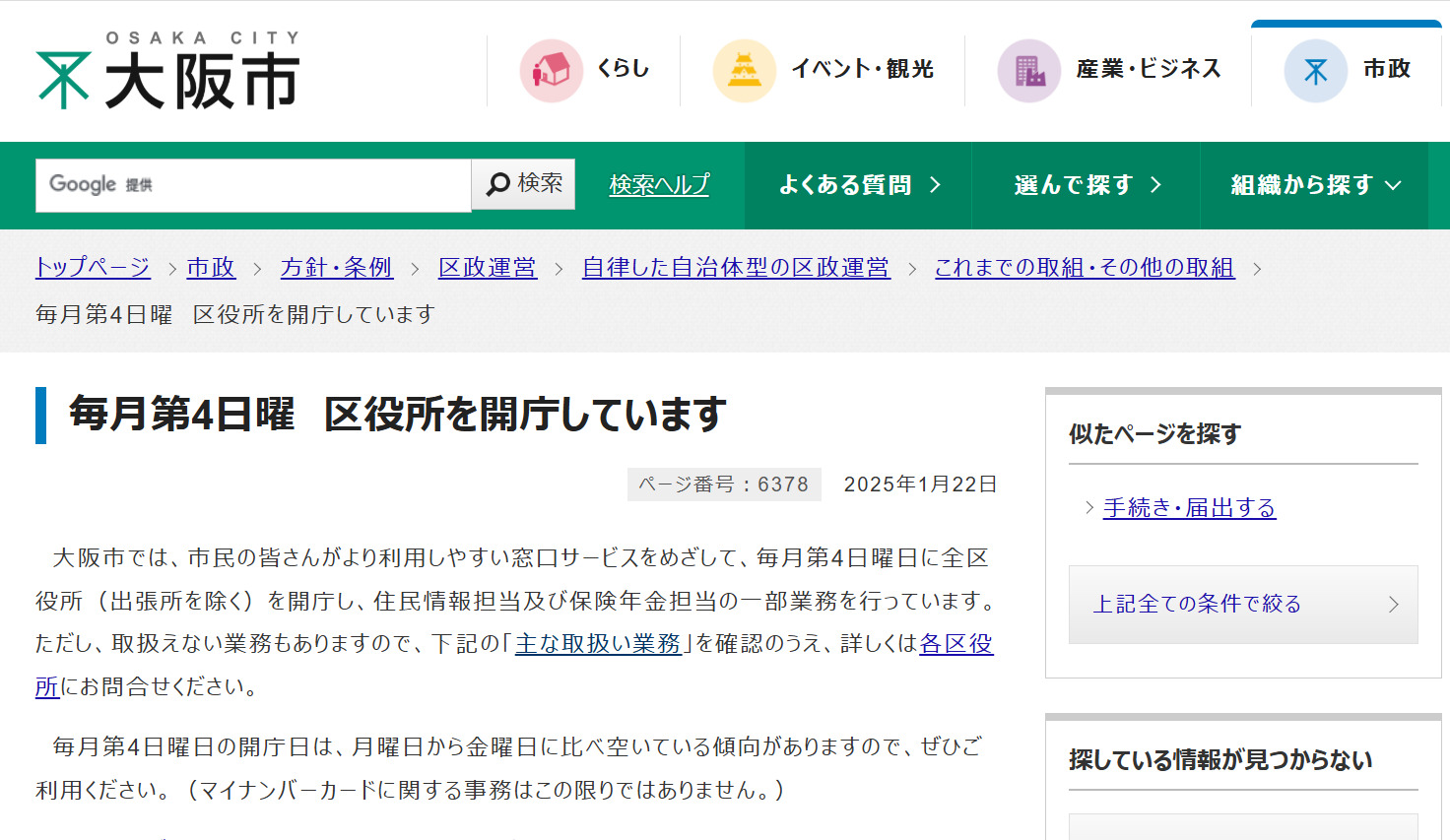Image resolution: width=1450 pixels, height=840 pixels.
Task: Open the イベント・観光 tab label
Action: pos(862,69)
